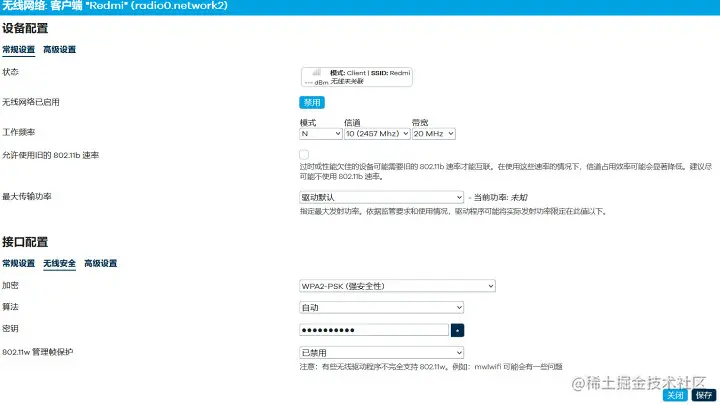This screenshot has height=405, width=720.
Task: Click the 关闭 button
Action: (x=675, y=395)
